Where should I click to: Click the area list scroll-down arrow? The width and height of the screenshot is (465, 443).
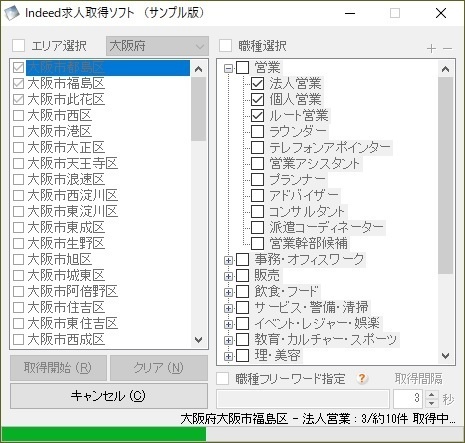coord(199,340)
